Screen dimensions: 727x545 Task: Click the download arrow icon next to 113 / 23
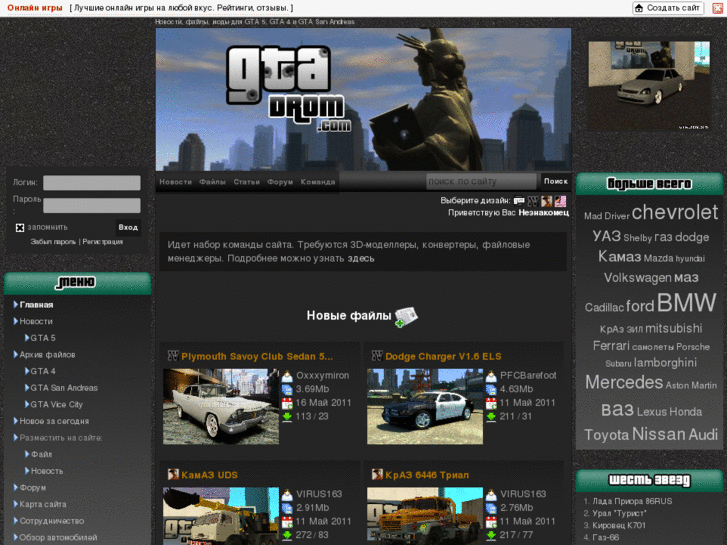coord(287,417)
